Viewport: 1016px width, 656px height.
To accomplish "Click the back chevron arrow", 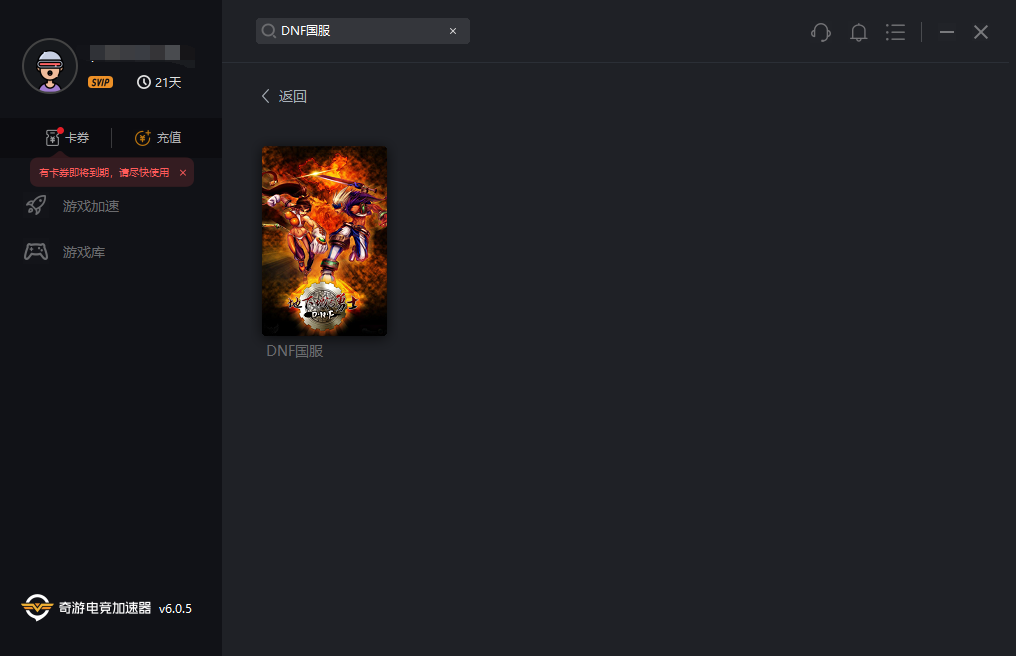I will (266, 96).
